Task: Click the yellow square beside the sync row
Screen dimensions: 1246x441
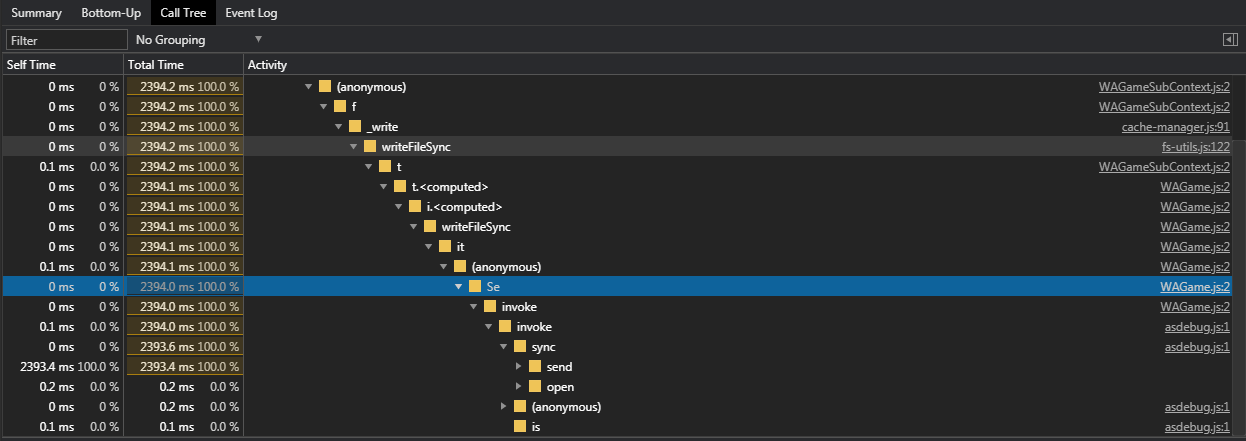Action: pos(520,347)
